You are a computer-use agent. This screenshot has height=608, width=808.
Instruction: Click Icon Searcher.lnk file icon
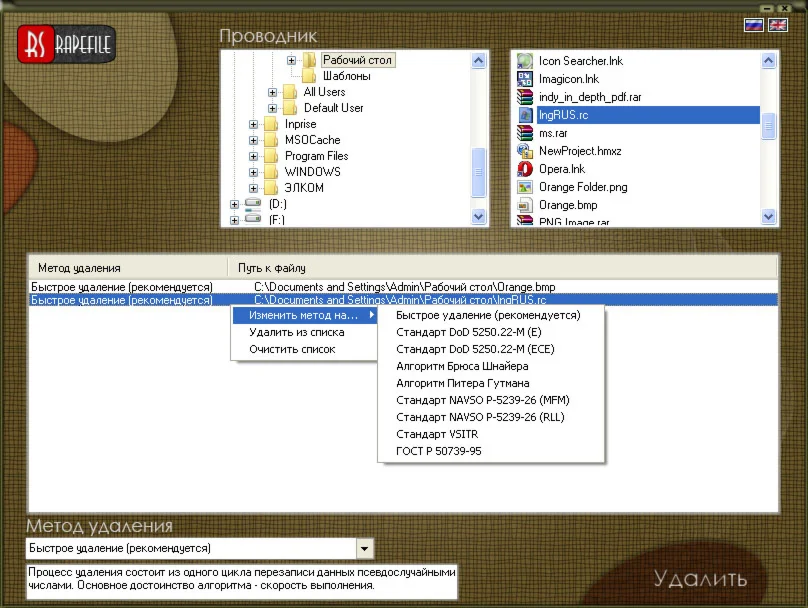click(525, 61)
